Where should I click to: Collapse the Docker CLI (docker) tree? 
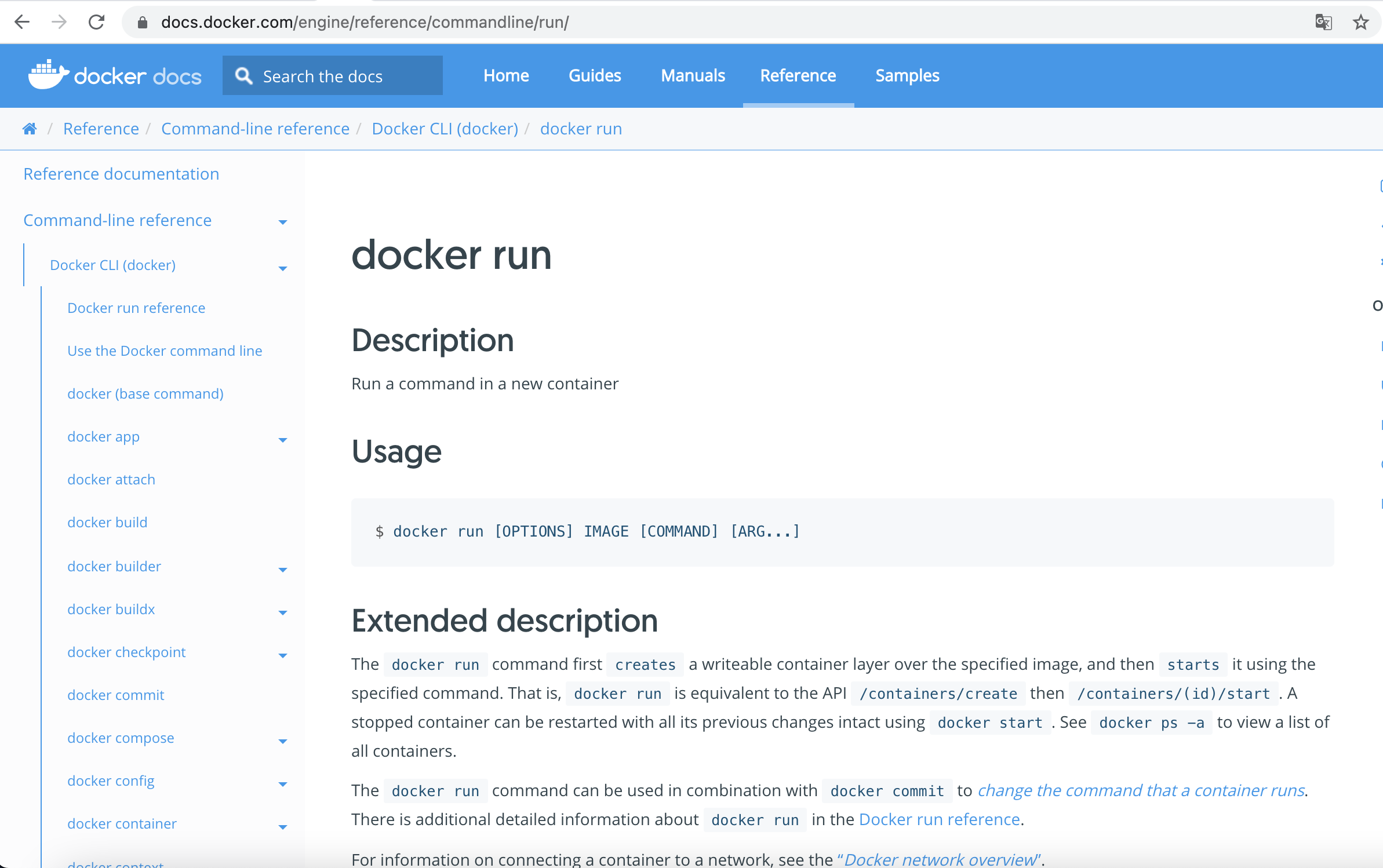[283, 268]
